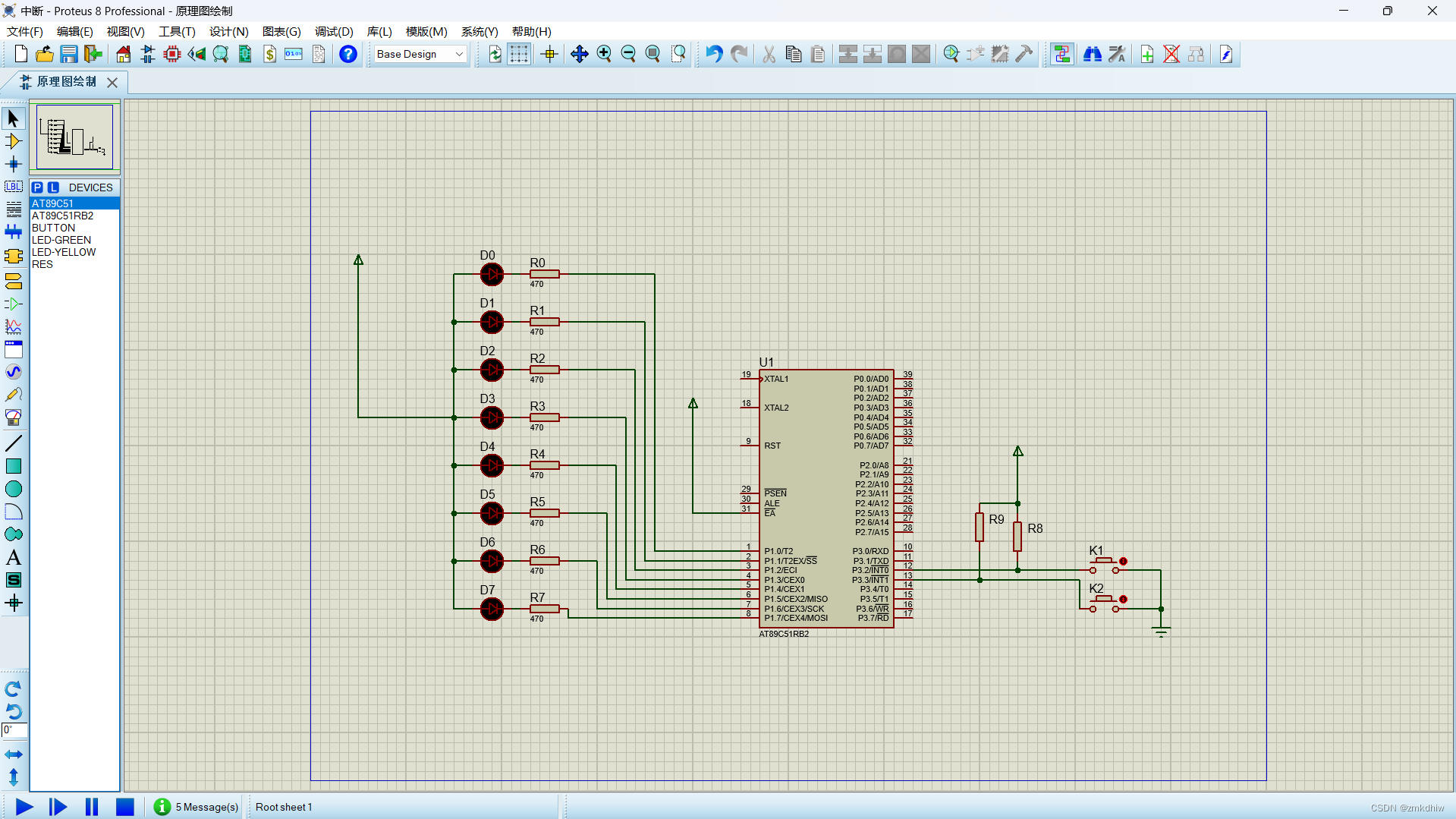Flip vertically with Y-mirror icon
The height and width of the screenshot is (819, 1456).
tap(13, 777)
